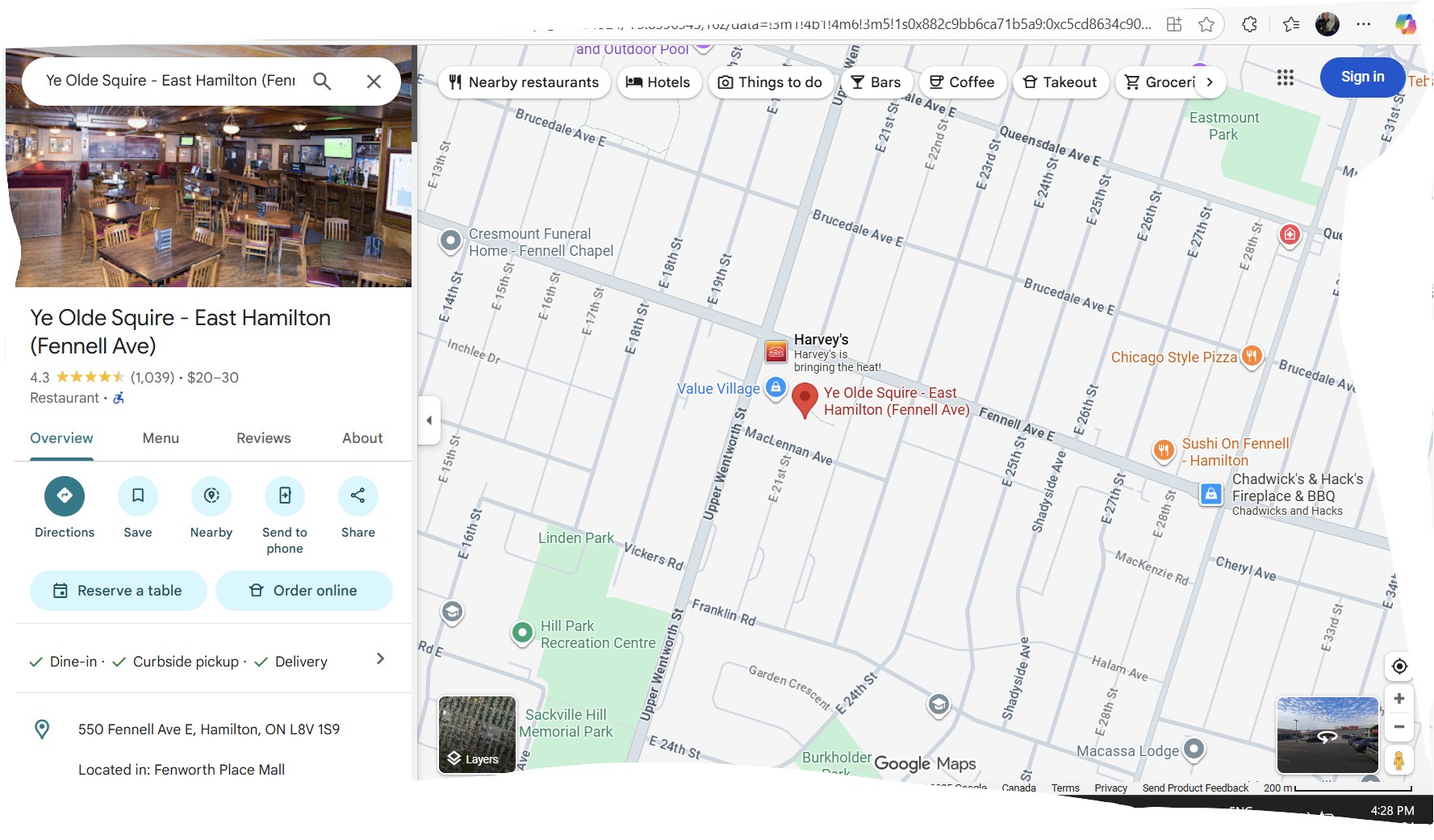This screenshot has width=1434, height=840.
Task: Click the Directions icon button
Action: [x=65, y=495]
